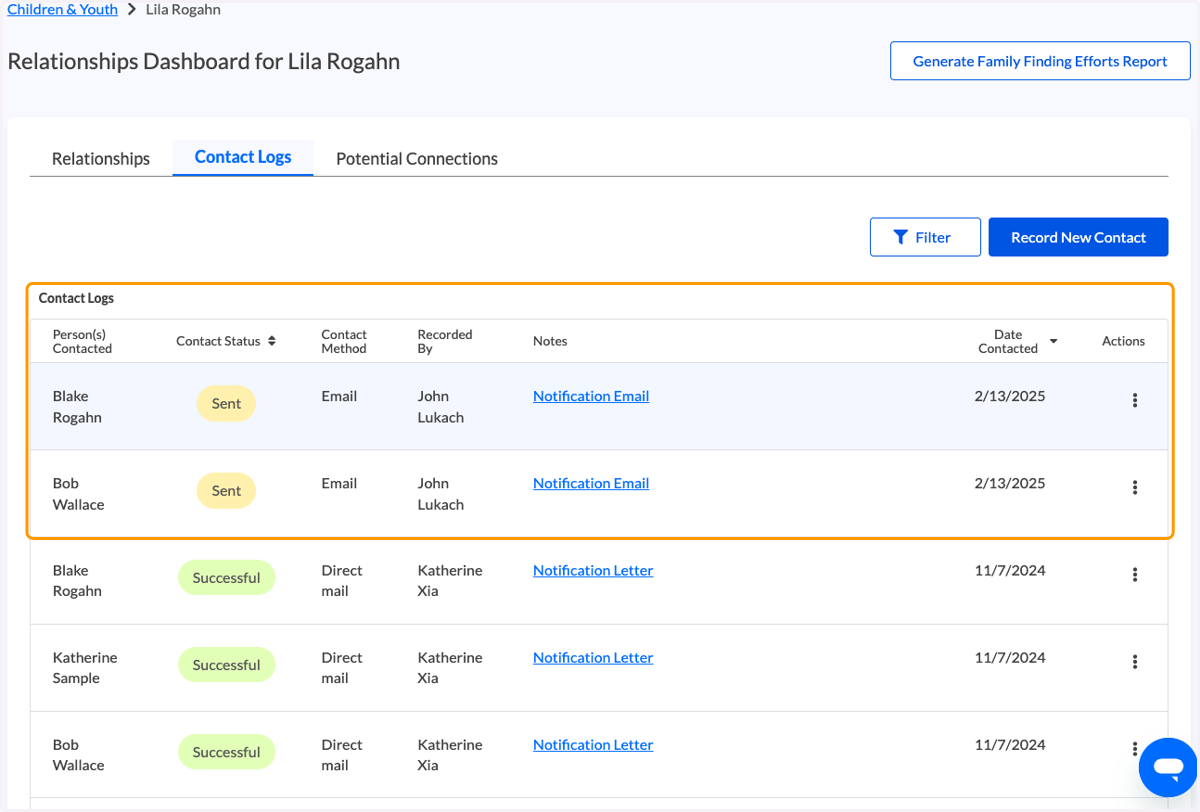Click Successful badge in Blake Rogahn row

[x=226, y=577]
